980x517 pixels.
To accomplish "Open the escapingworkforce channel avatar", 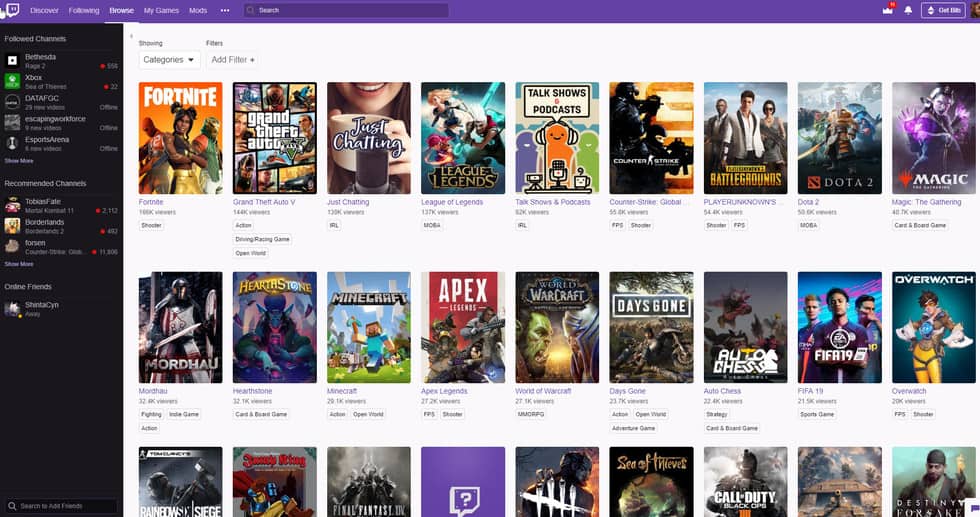I will (12, 123).
